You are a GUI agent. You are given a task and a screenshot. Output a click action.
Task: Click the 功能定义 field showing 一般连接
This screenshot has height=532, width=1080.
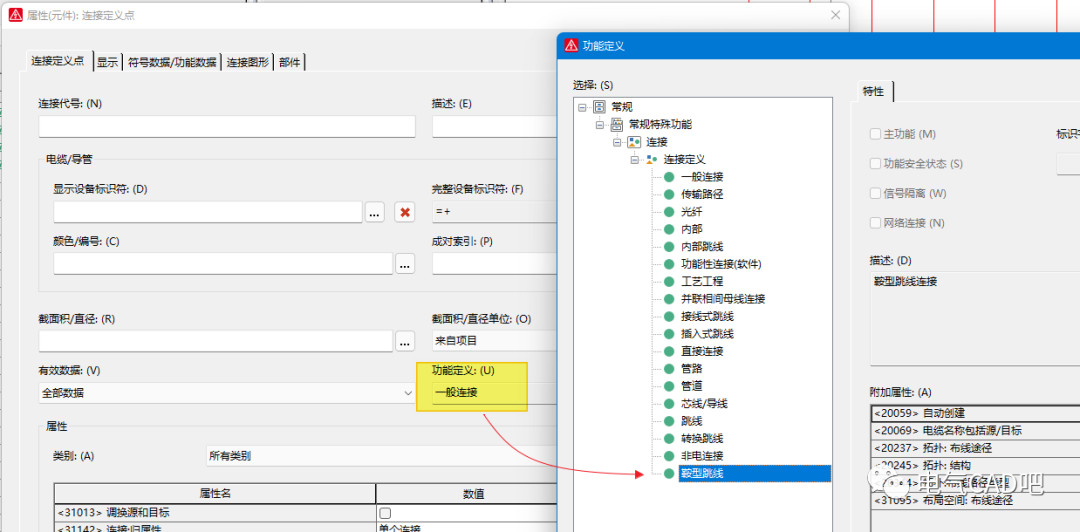(x=494, y=393)
